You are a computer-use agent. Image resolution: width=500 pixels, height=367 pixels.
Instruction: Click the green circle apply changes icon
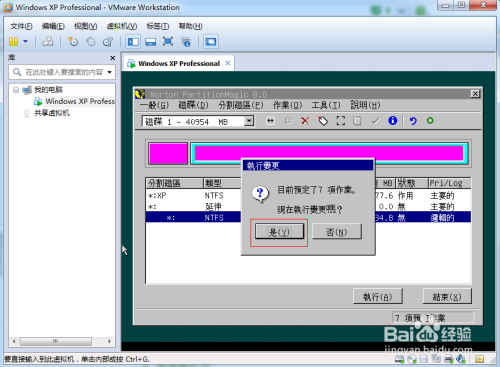430,121
